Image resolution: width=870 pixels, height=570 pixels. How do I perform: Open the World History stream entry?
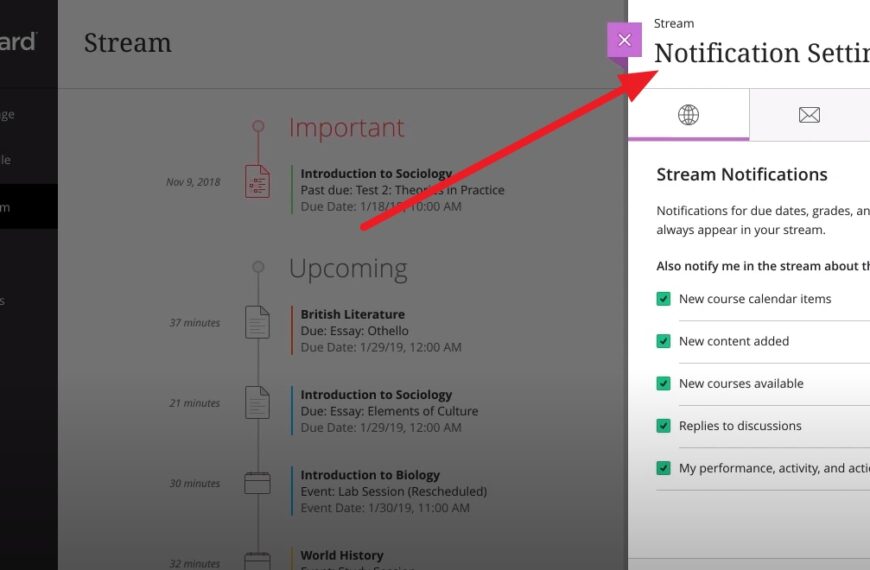tap(342, 555)
